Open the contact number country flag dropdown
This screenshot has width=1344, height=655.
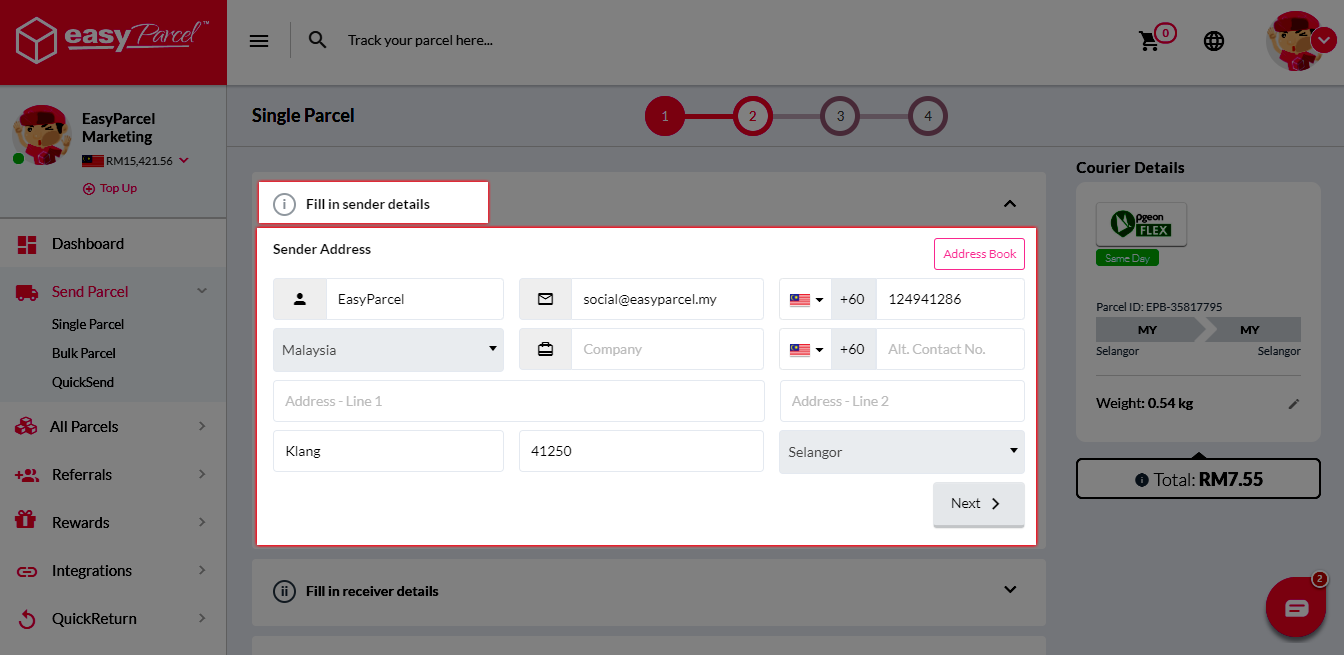pyautogui.click(x=806, y=299)
